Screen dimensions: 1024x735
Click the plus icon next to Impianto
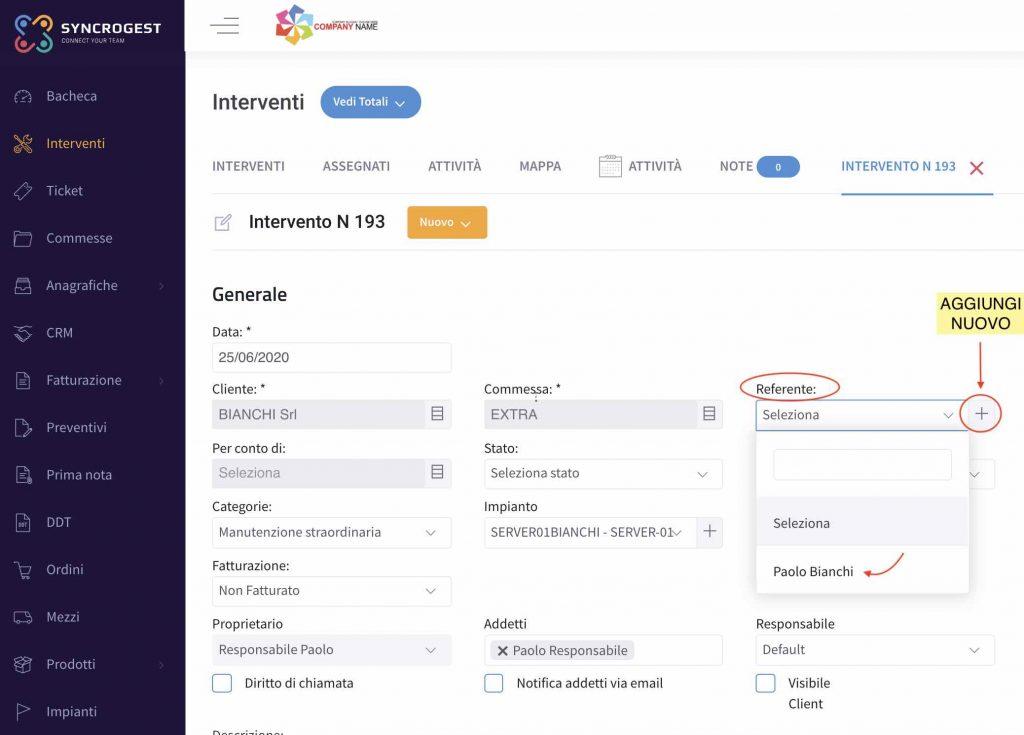coord(710,531)
